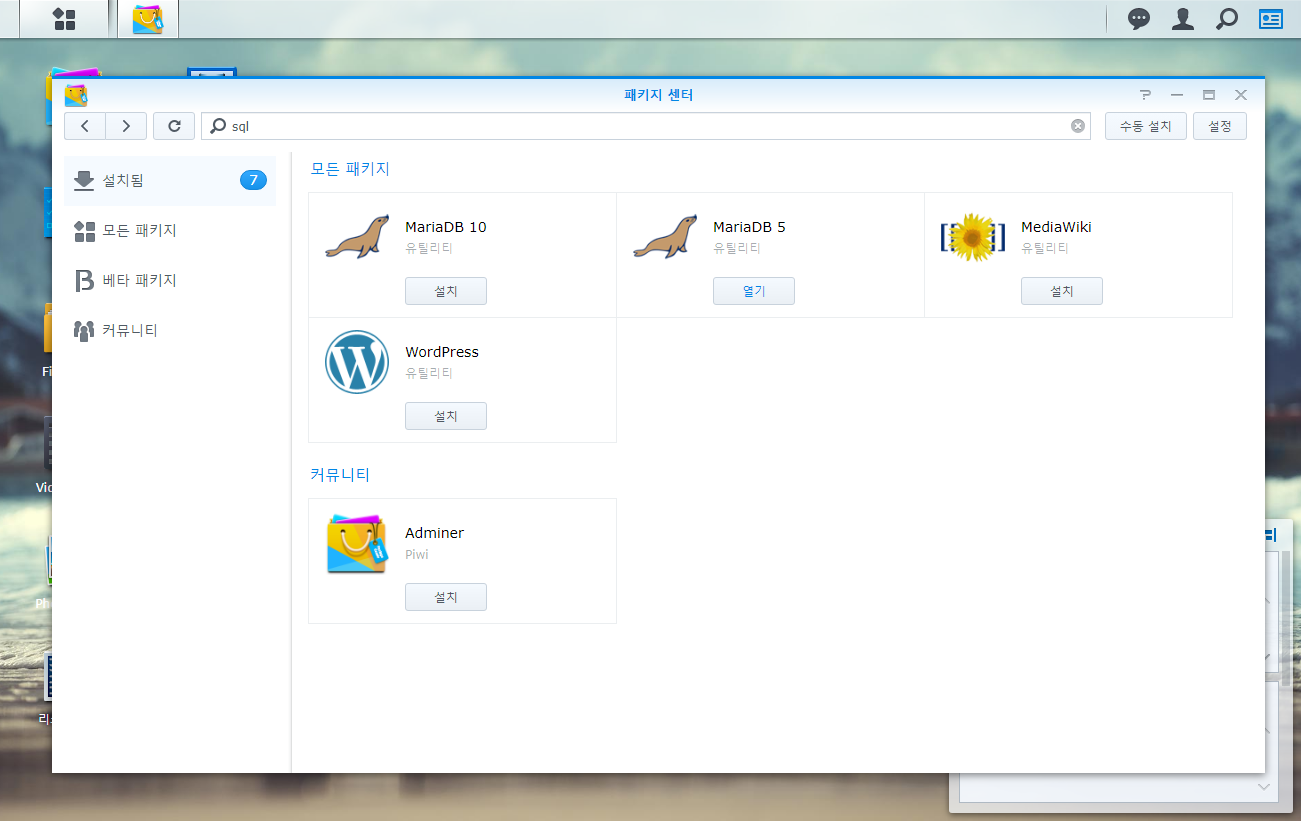Select 모든 패키지 in the sidebar
The height and width of the screenshot is (821, 1301).
point(170,230)
